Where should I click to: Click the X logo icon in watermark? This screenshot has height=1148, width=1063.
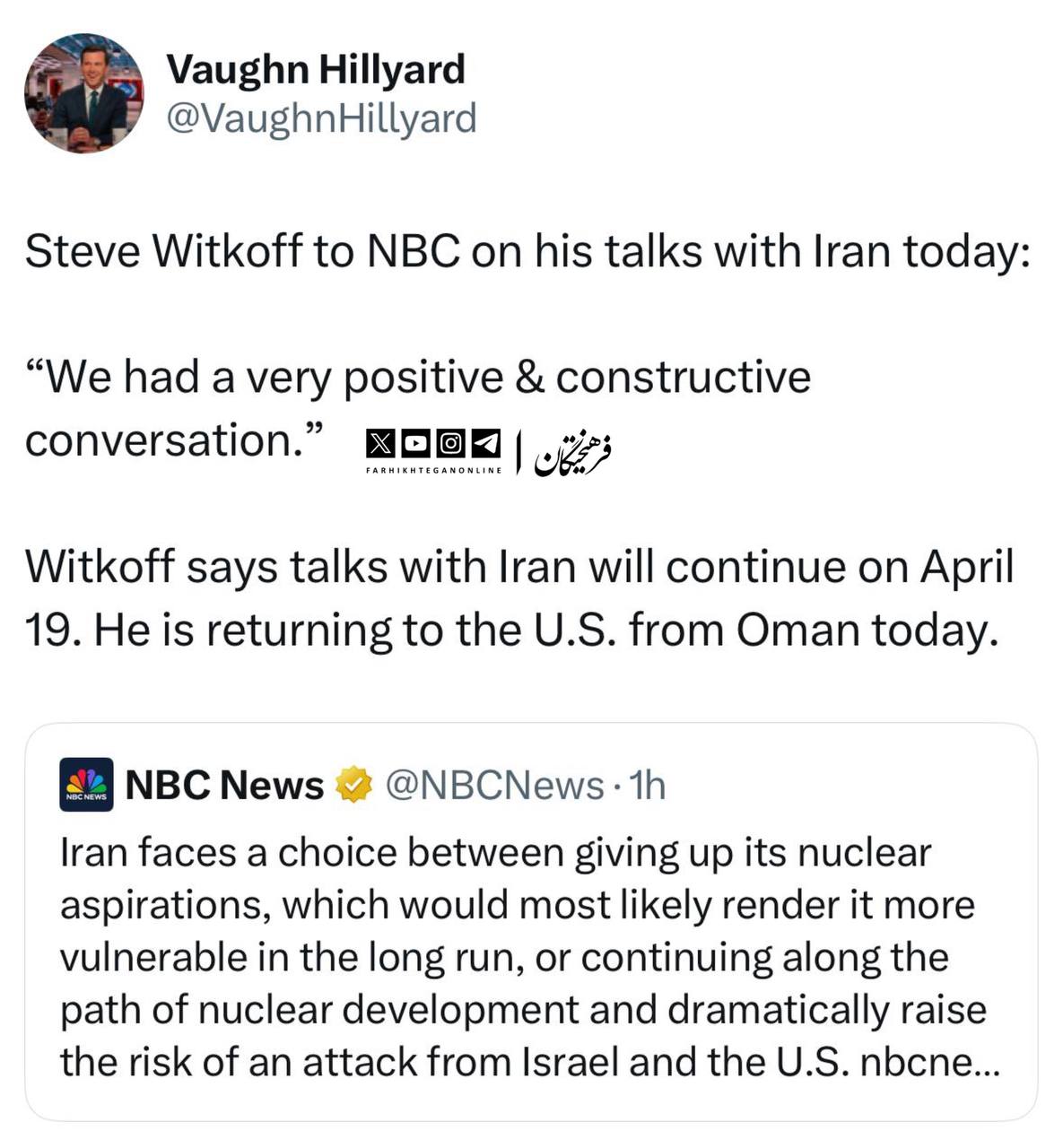pos(381,442)
